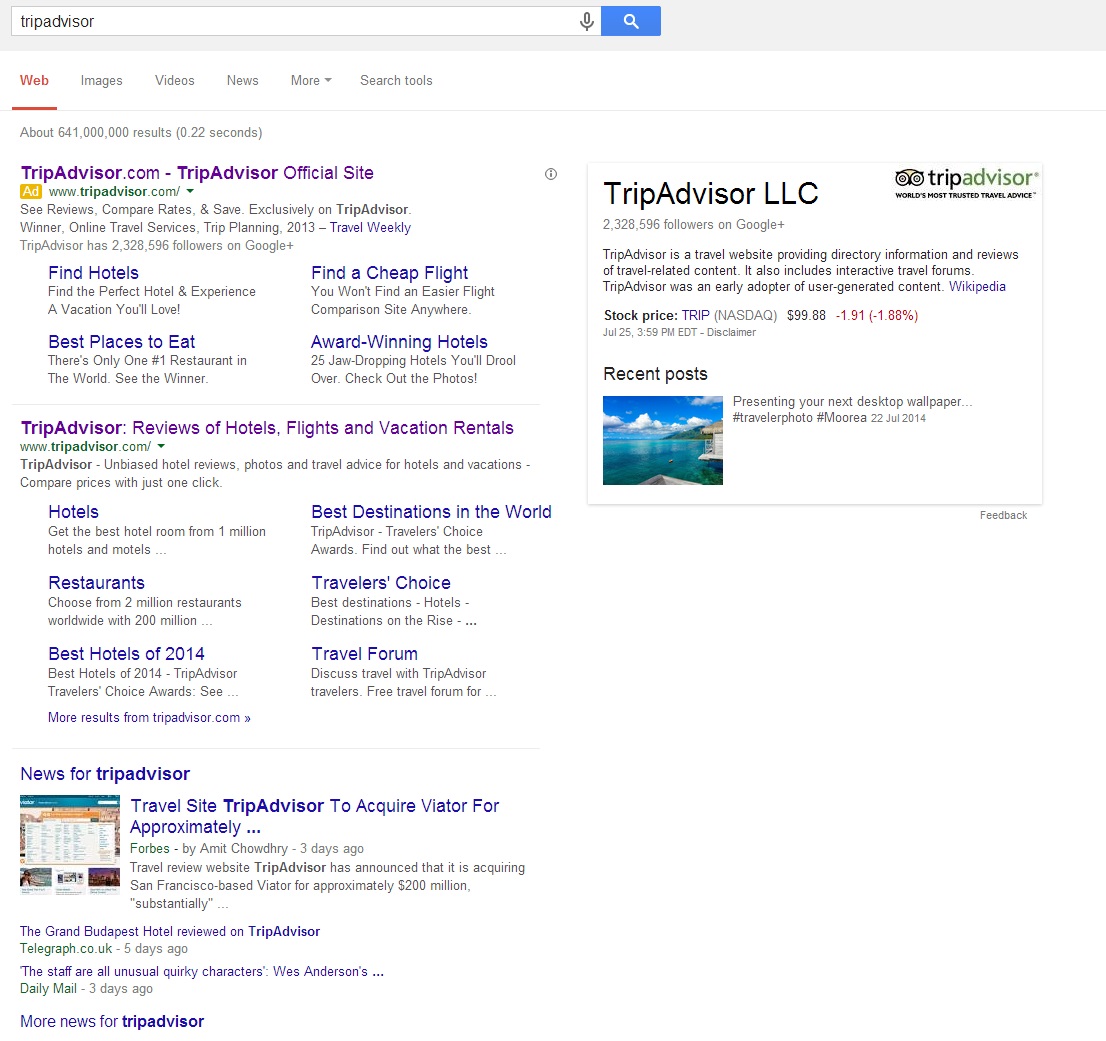
Task: Click the TripAdvisor LLC panel title
Action: point(710,194)
